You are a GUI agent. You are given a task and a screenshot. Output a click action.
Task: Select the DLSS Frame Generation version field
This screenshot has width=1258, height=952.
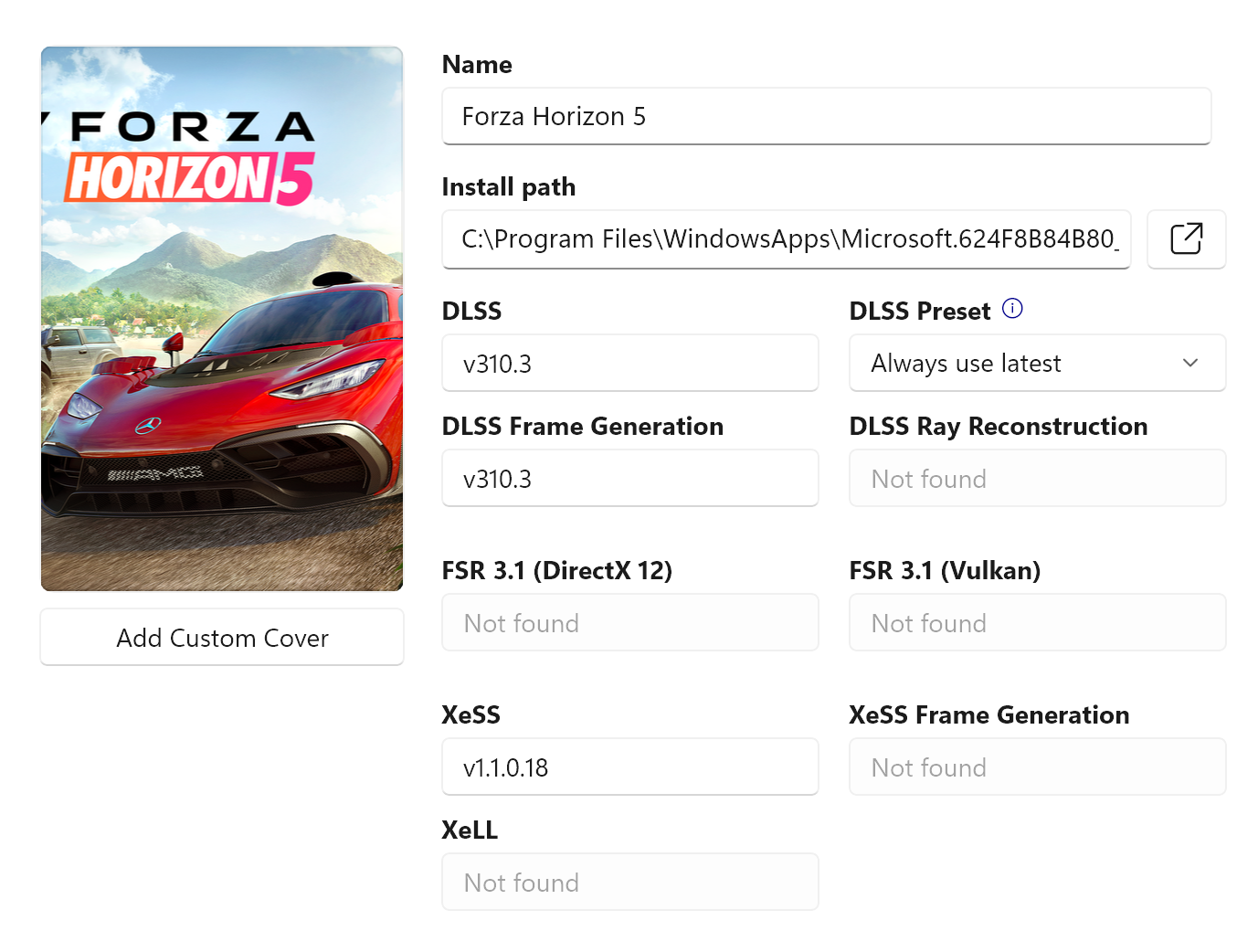629,479
